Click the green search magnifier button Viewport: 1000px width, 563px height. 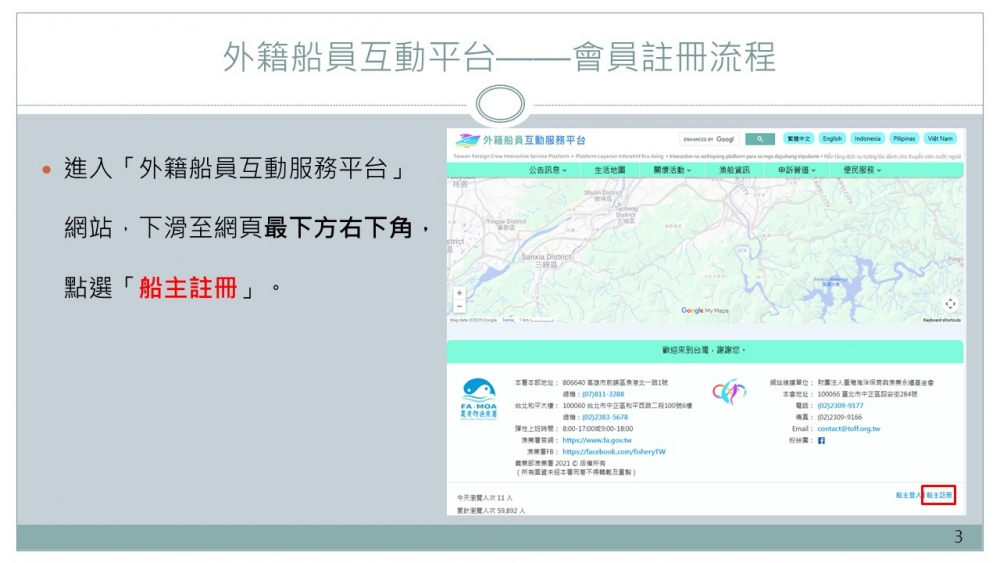(x=760, y=139)
